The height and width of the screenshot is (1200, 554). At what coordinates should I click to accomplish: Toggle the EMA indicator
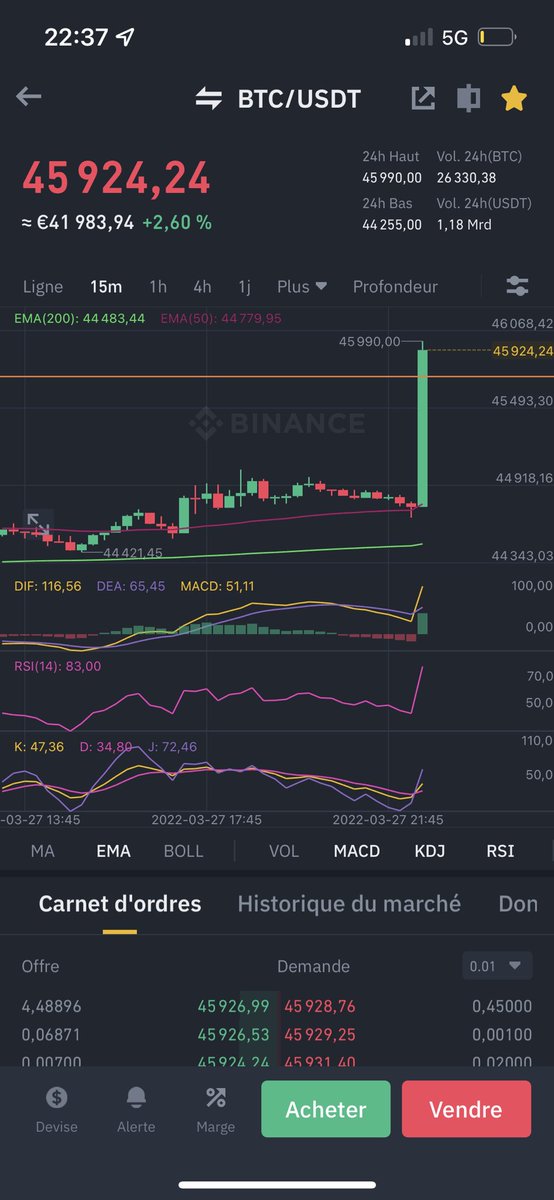click(113, 851)
